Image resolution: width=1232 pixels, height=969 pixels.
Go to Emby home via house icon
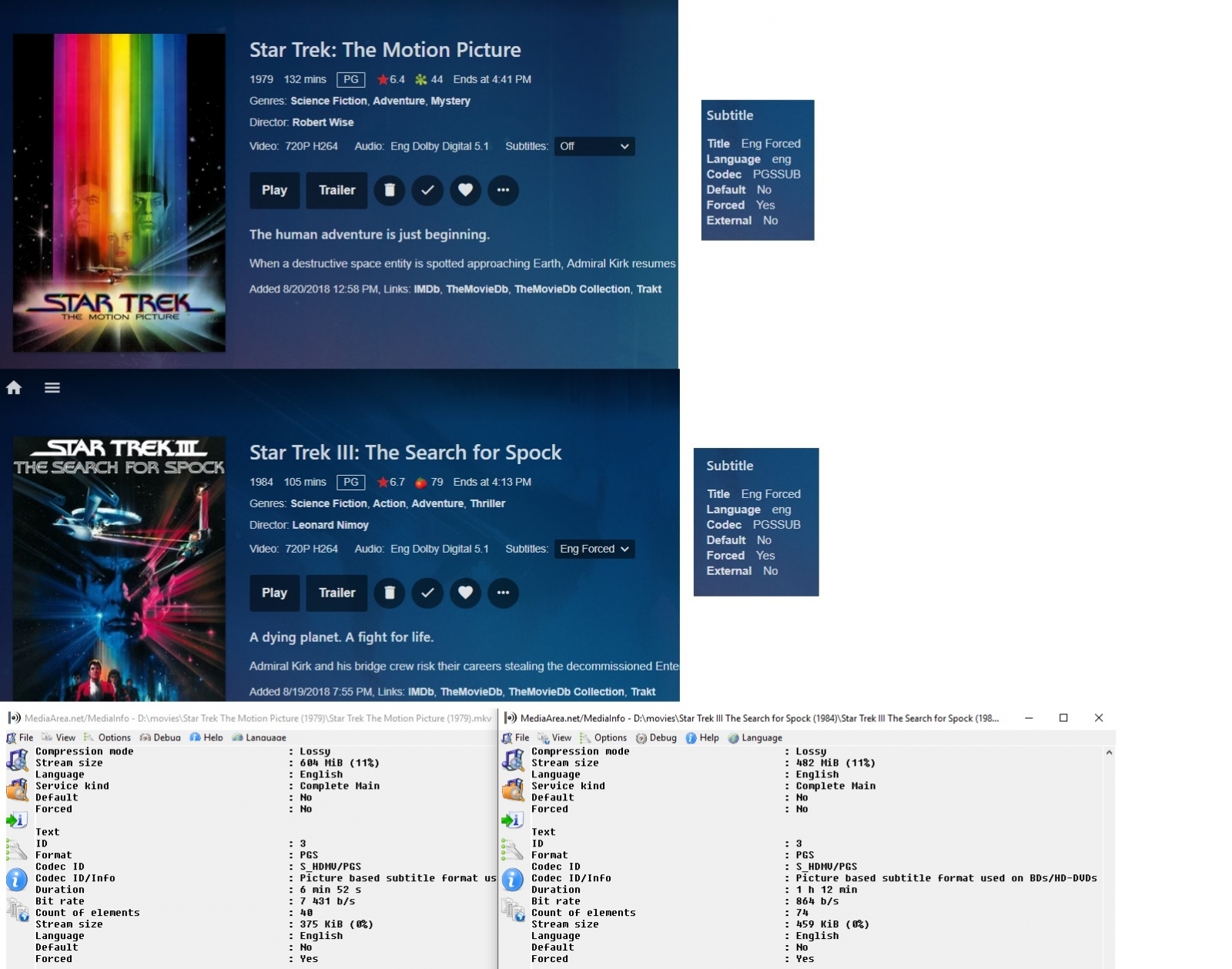14,387
